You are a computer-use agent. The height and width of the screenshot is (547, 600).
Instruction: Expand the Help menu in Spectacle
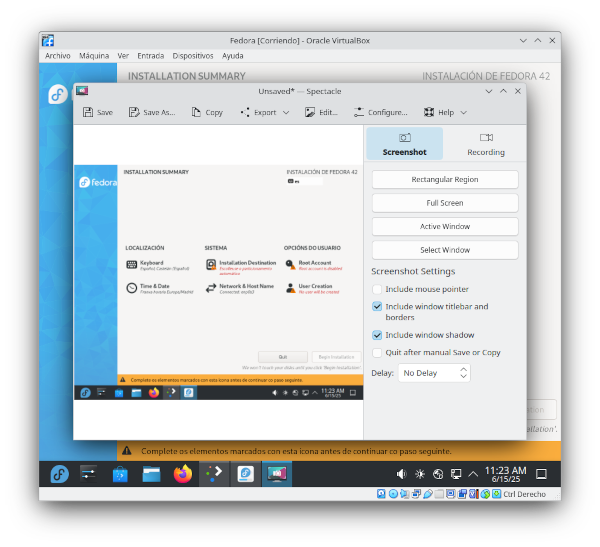(x=445, y=113)
